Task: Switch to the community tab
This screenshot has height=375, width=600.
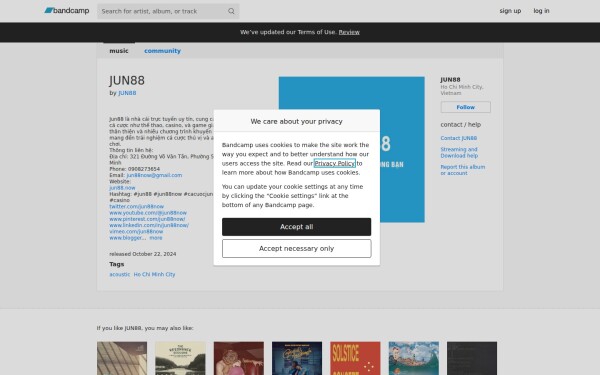Action: pyautogui.click(x=162, y=51)
